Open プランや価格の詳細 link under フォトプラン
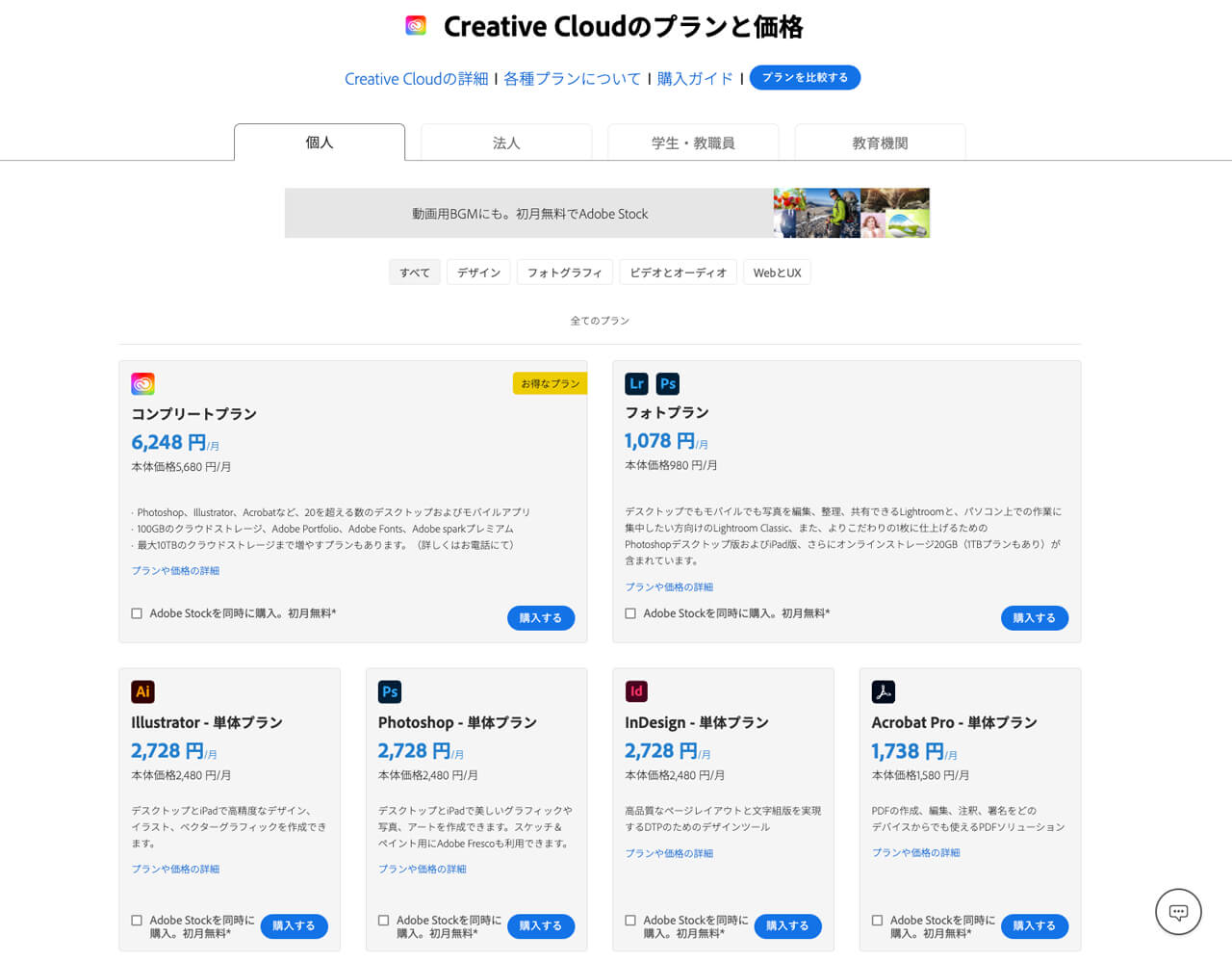 [669, 587]
